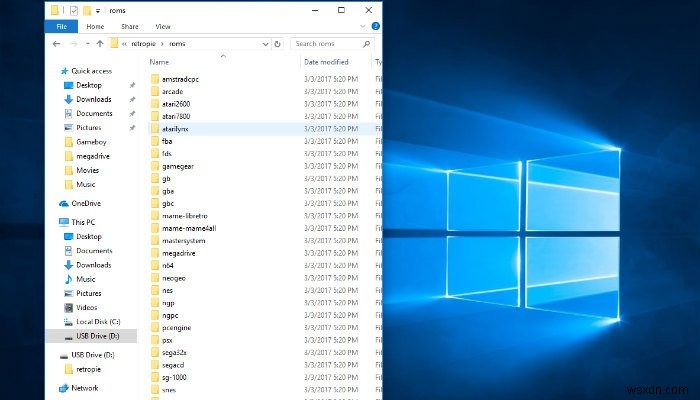Screen dimensions: 700x400
Task: Click roms in the address breadcrumb
Action: point(177,44)
